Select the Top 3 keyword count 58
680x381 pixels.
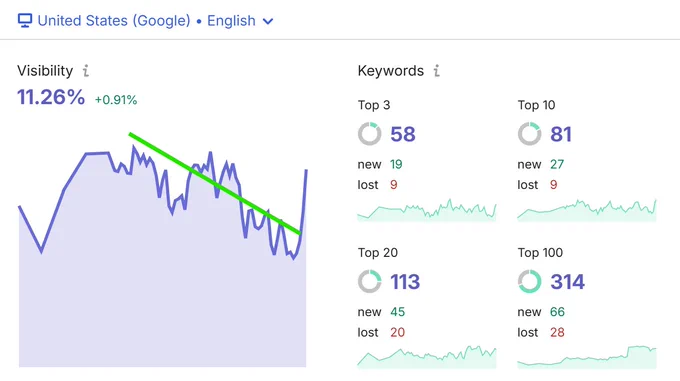pos(403,134)
